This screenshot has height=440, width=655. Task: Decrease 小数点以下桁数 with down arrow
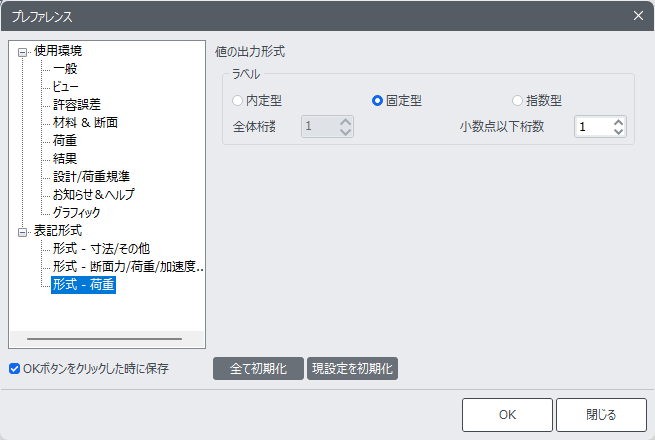[x=618, y=131]
